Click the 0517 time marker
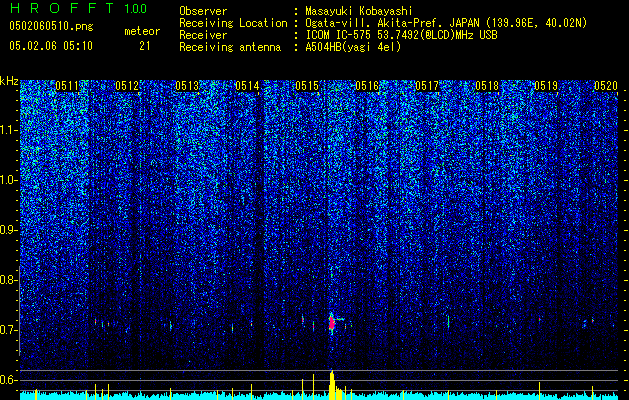This screenshot has height=400, width=629. (427, 86)
